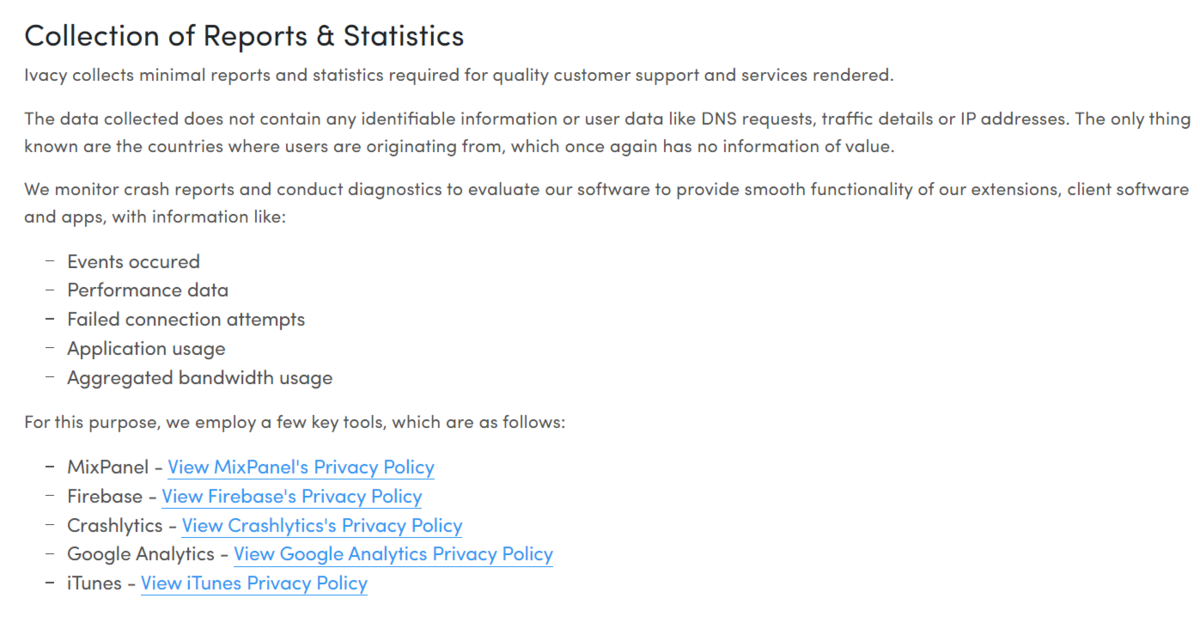This screenshot has width=1200, height=629.
Task: Click the Google Analytics label before its link
Action: coord(140,554)
